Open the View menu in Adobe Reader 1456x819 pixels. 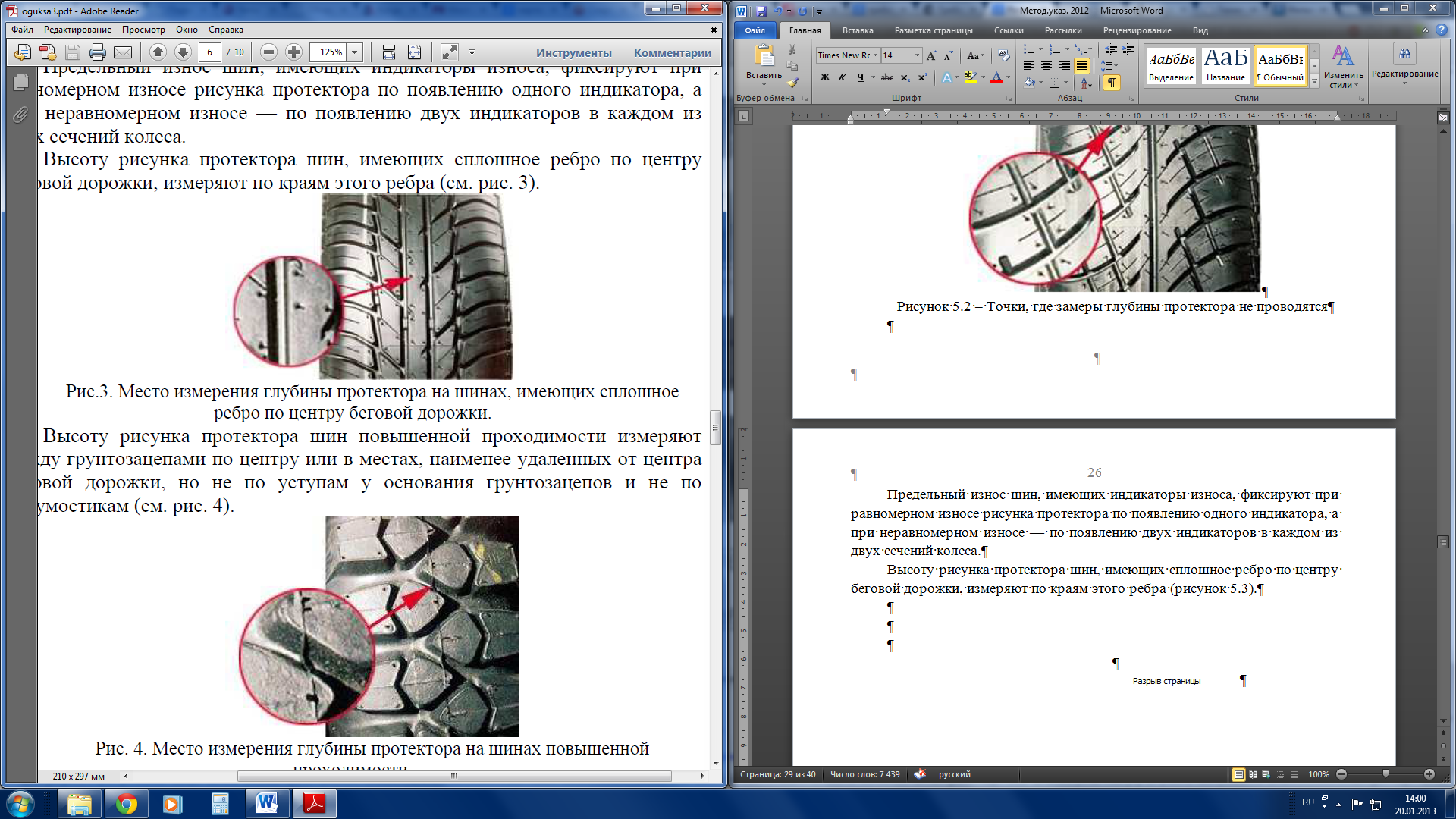(x=143, y=30)
